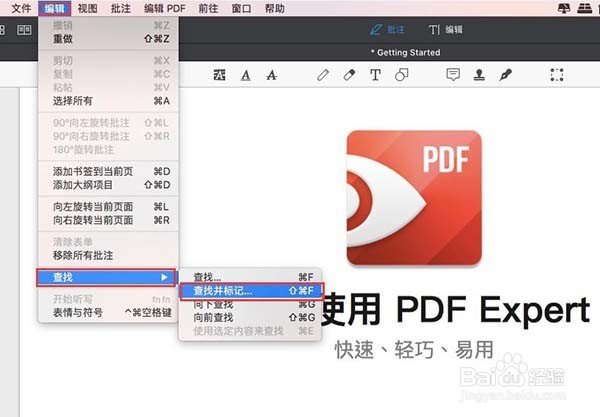Switch to two-page view icon
Viewport: 600px width, 417px height.
point(24,30)
